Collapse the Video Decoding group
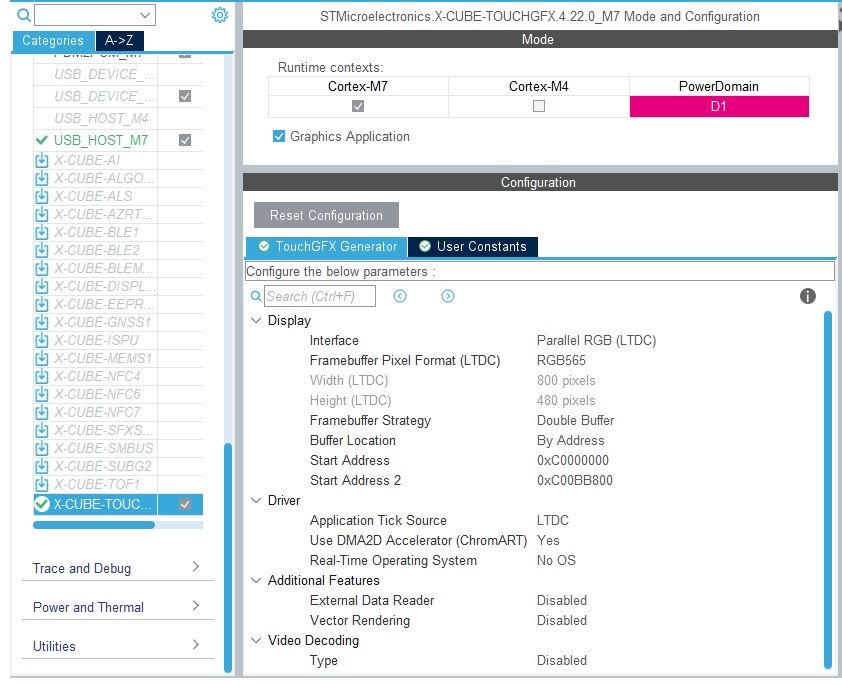Image resolution: width=842 pixels, height=685 pixels. point(256,640)
